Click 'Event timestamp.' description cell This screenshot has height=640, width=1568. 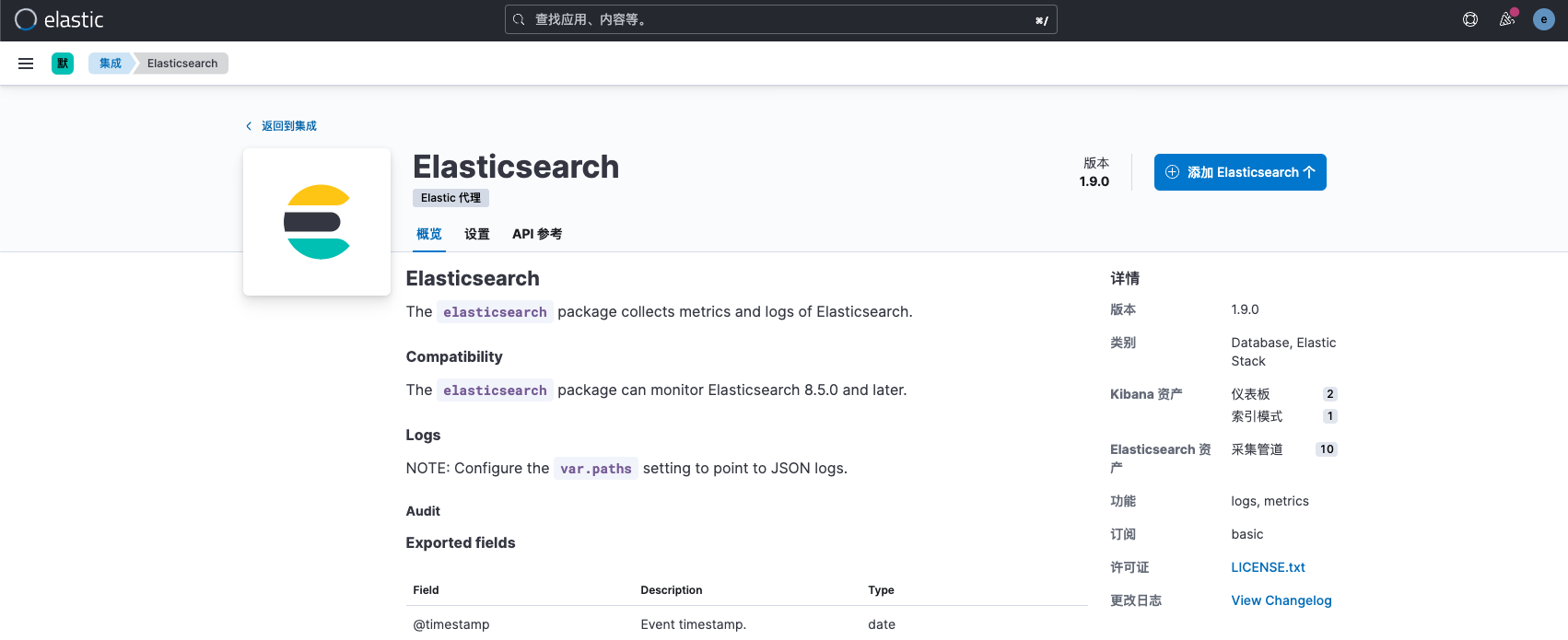point(693,624)
